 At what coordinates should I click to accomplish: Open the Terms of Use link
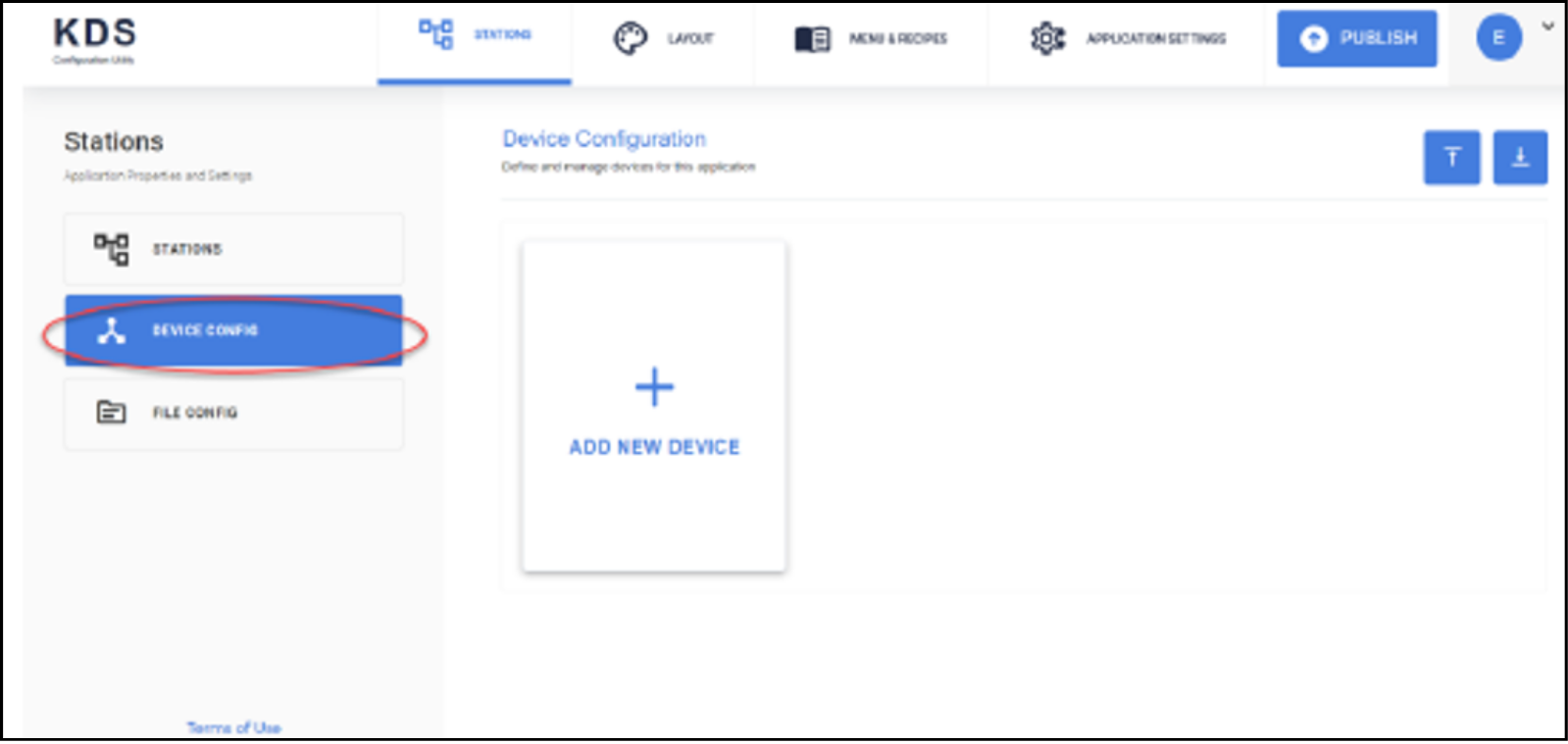tap(233, 727)
